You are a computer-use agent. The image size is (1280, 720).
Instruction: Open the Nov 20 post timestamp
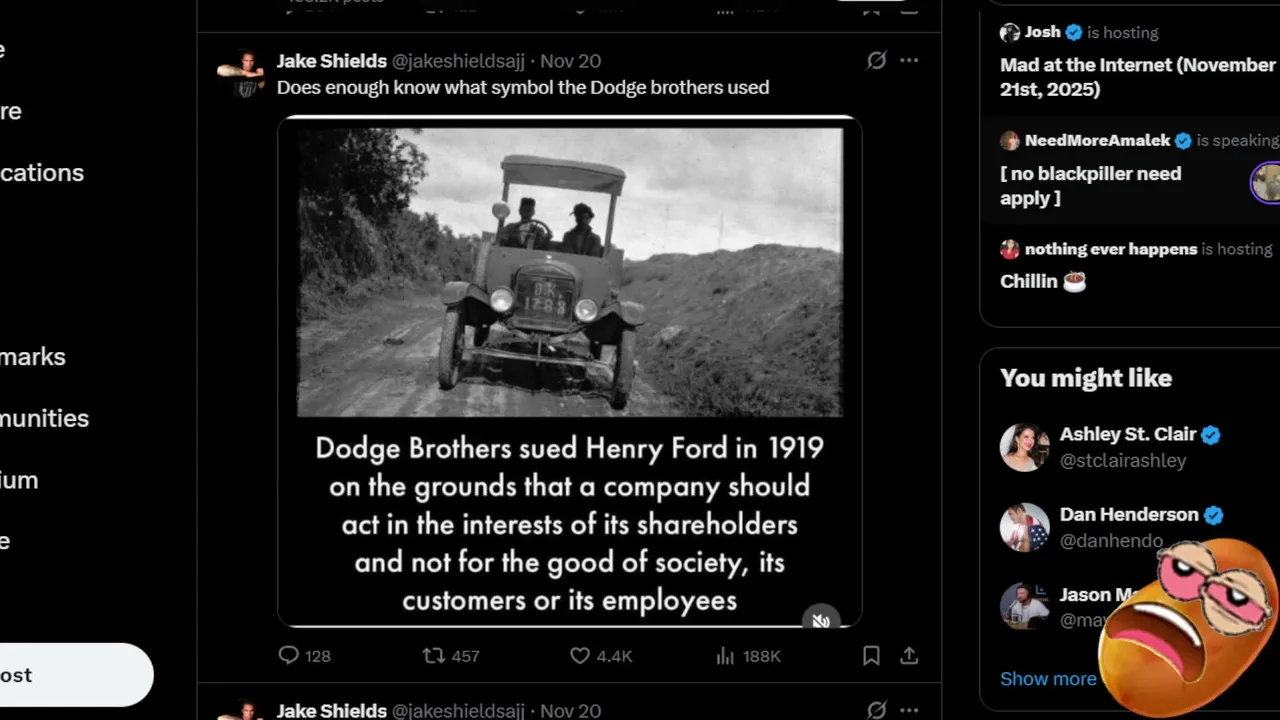point(570,61)
